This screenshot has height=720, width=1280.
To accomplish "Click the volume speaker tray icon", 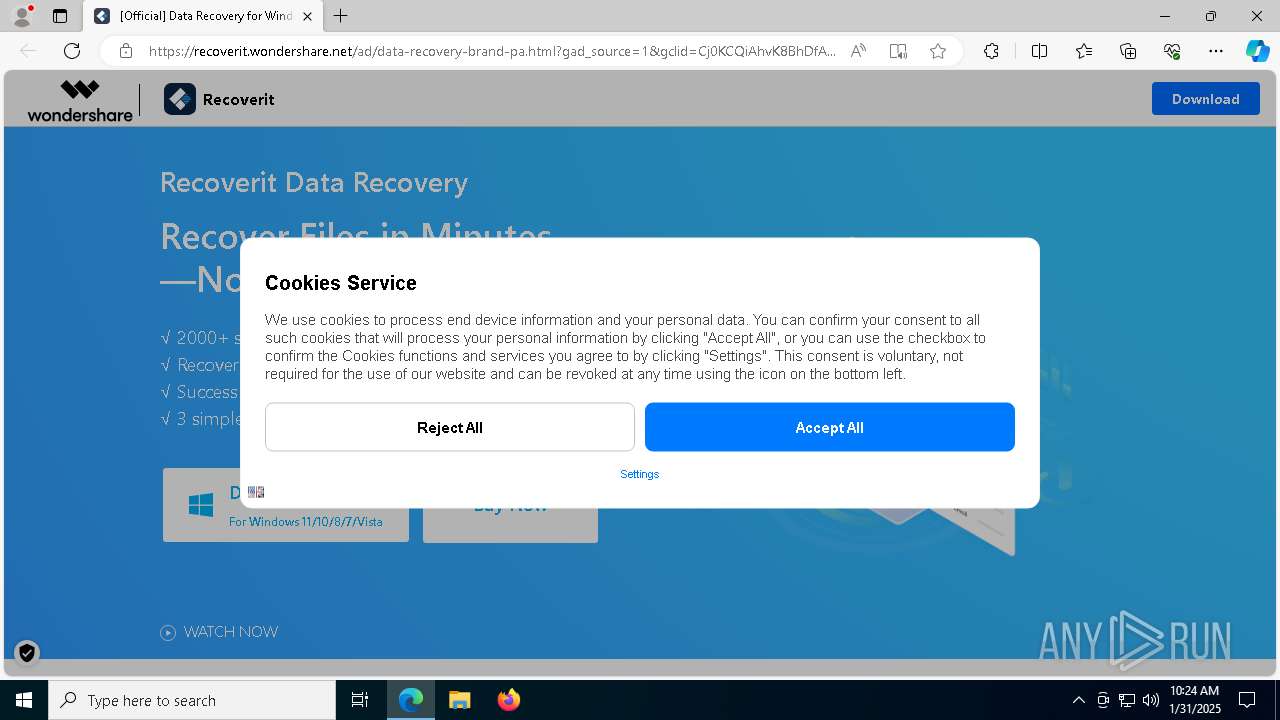I will [1151, 700].
